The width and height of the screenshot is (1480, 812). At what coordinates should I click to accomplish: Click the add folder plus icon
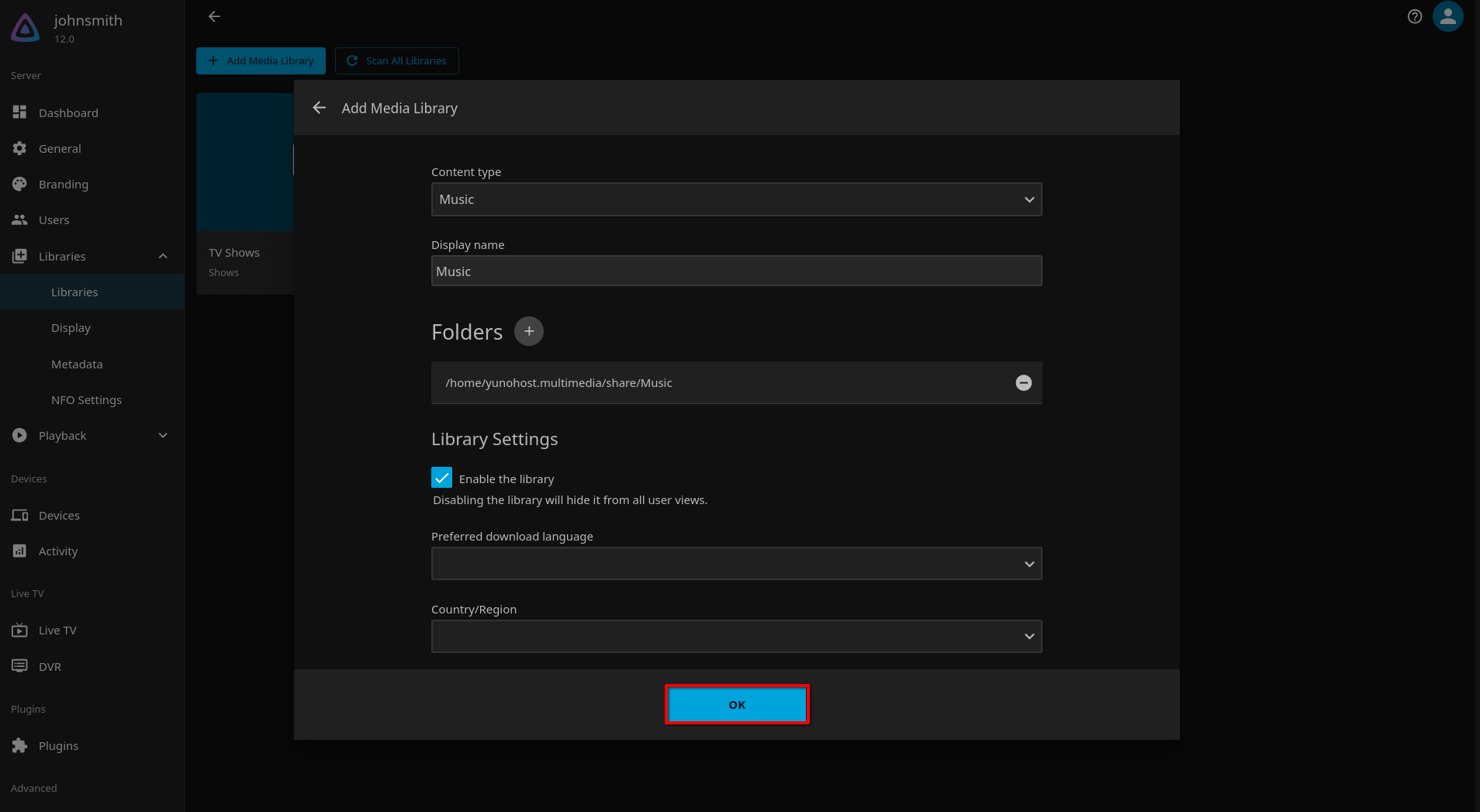pyautogui.click(x=529, y=331)
